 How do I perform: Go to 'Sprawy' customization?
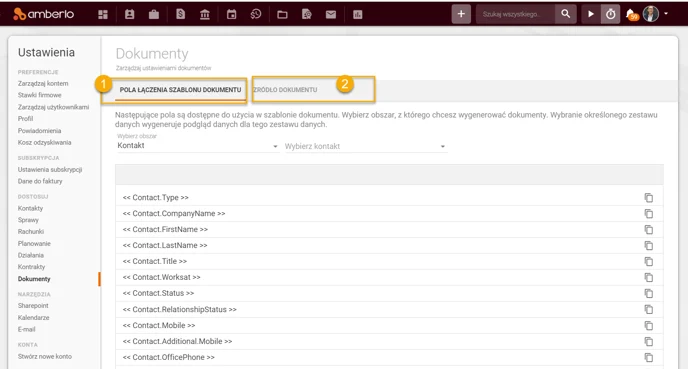click(x=28, y=220)
